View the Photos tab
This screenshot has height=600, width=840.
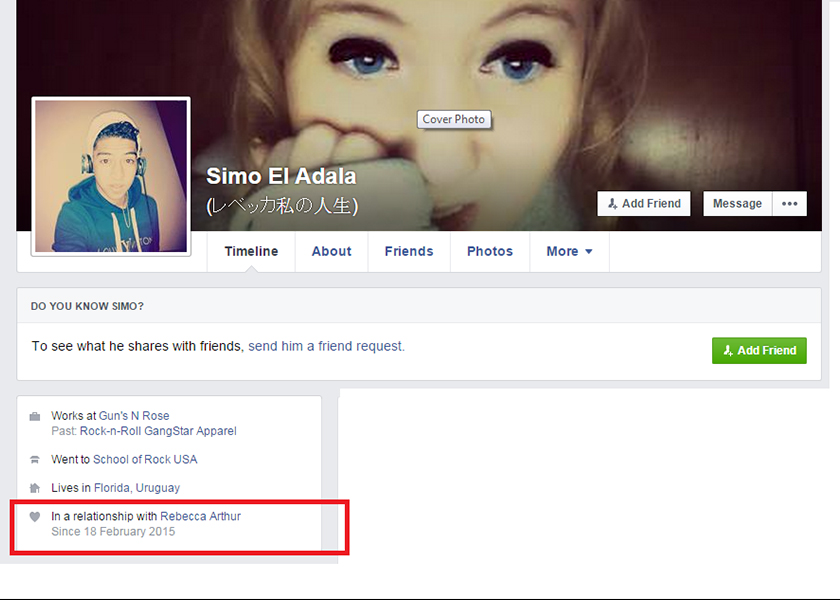tap(489, 252)
